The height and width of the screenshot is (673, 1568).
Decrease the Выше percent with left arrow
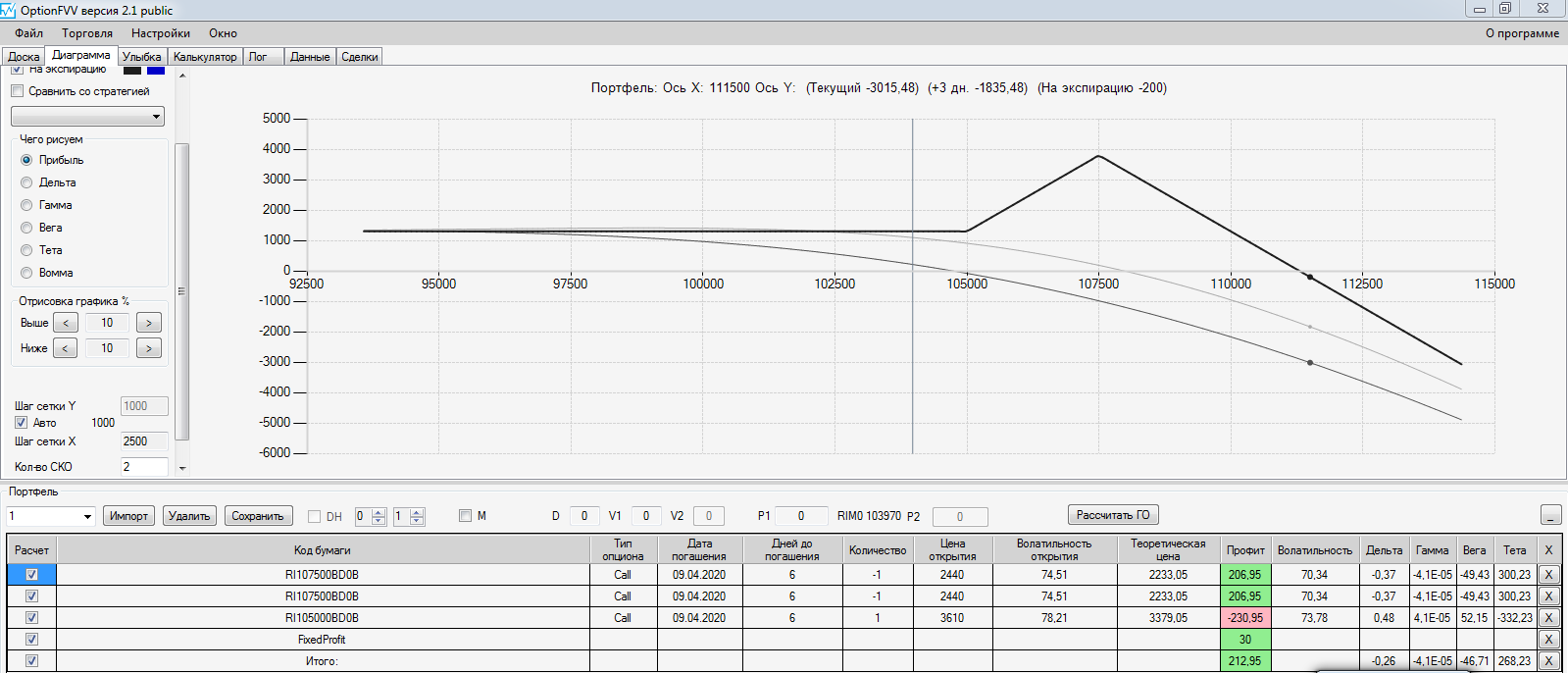click(65, 323)
